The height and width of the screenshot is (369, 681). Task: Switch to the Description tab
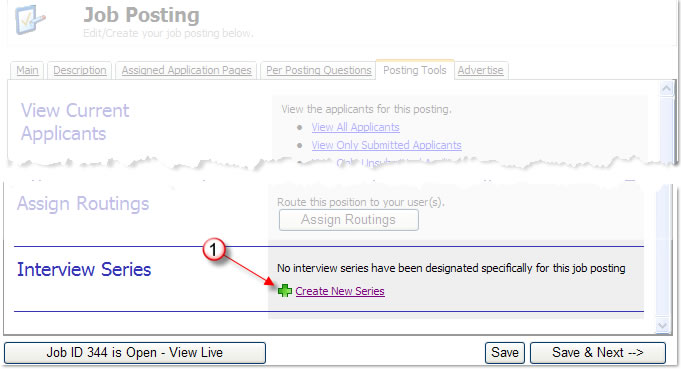pyautogui.click(x=80, y=70)
